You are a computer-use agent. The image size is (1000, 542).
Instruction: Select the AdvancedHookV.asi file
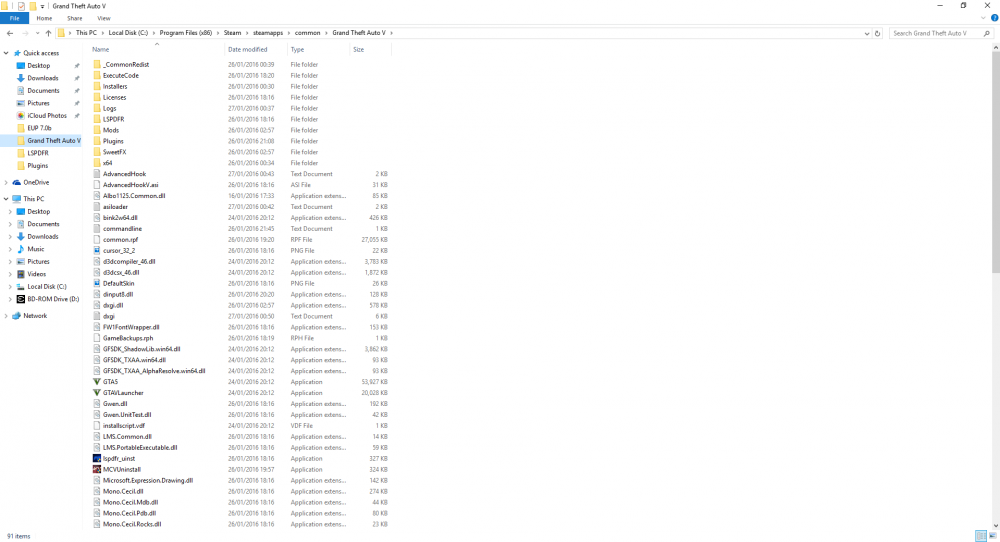(x=130, y=185)
